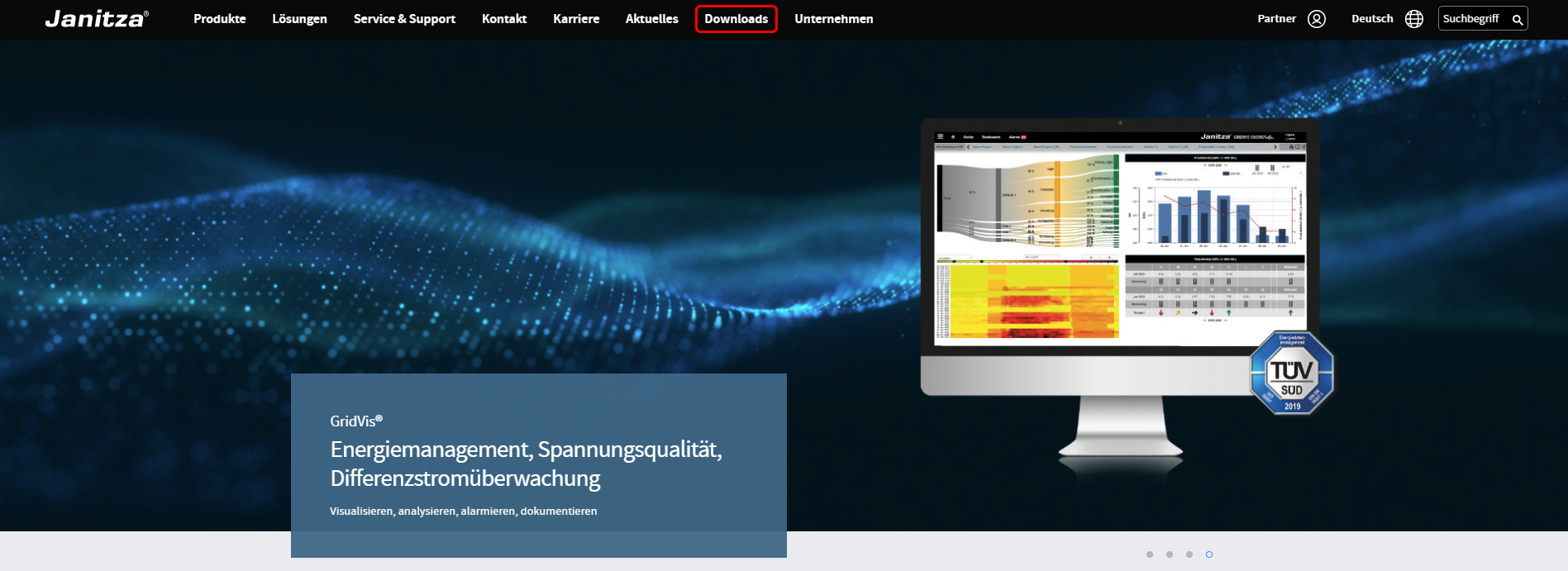The width and height of the screenshot is (1568, 571).
Task: Open the Aktuelles menu item
Action: pos(651,19)
